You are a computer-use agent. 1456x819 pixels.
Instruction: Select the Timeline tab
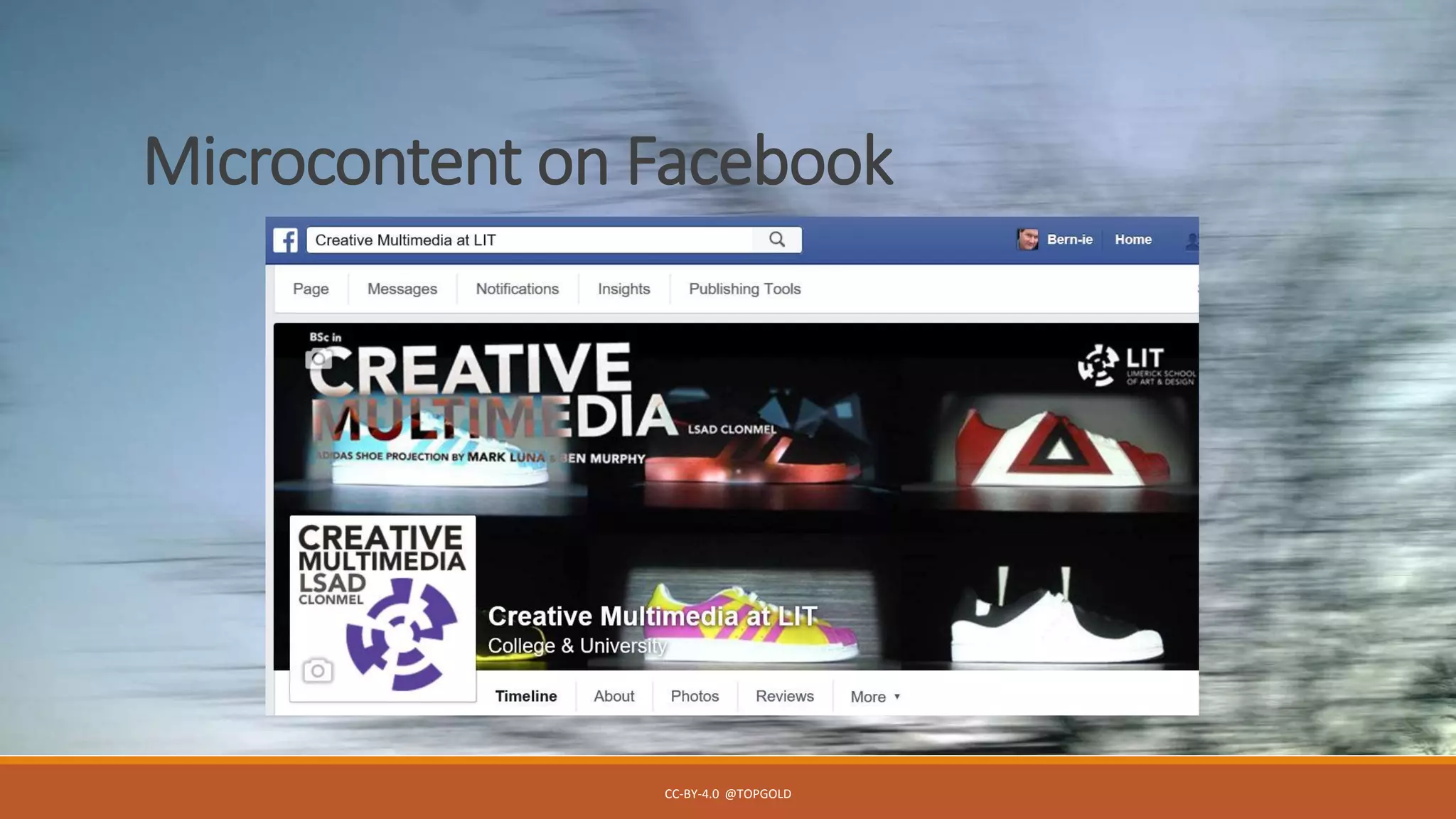[x=526, y=696]
